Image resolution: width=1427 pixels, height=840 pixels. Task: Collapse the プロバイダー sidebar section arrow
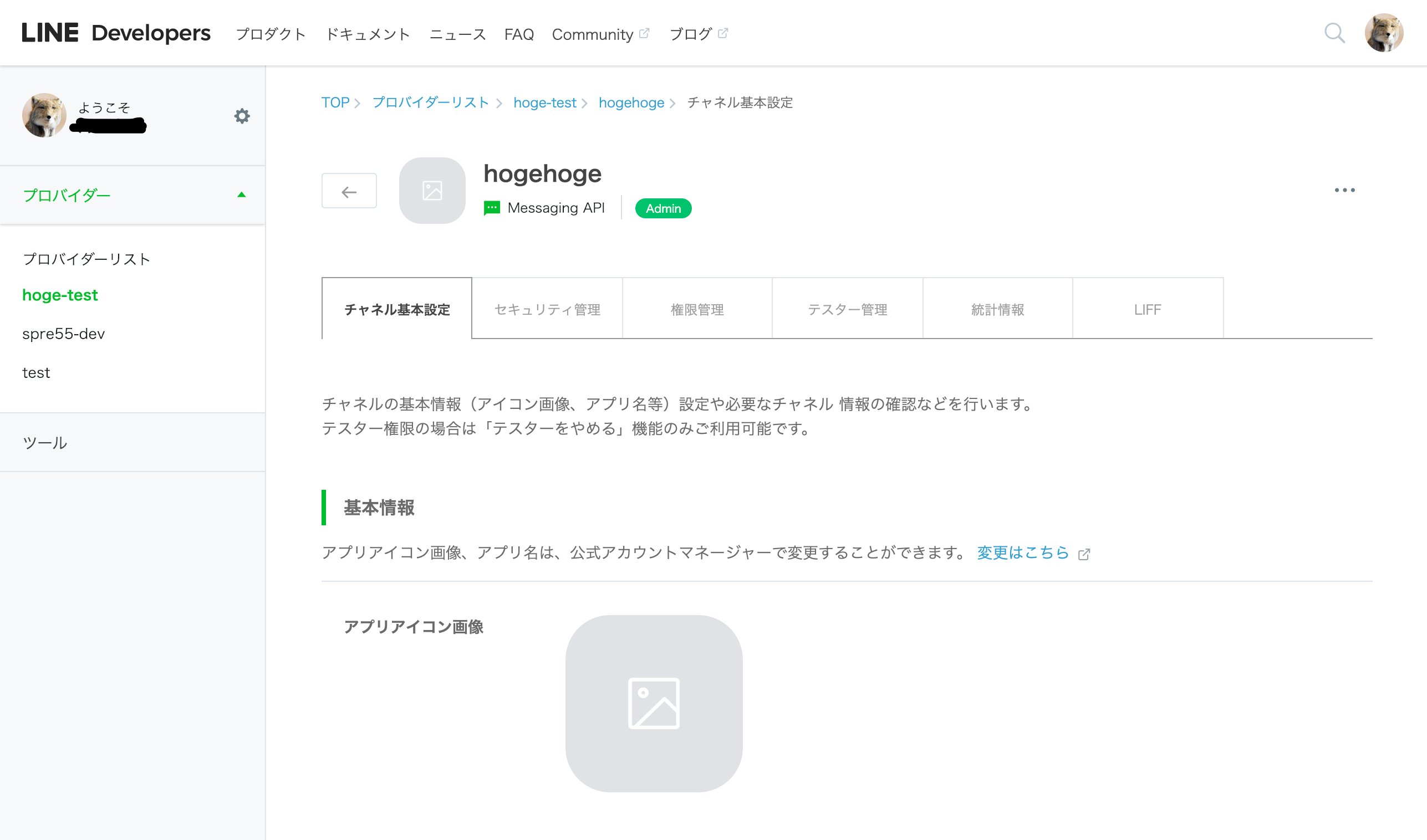[x=241, y=194]
